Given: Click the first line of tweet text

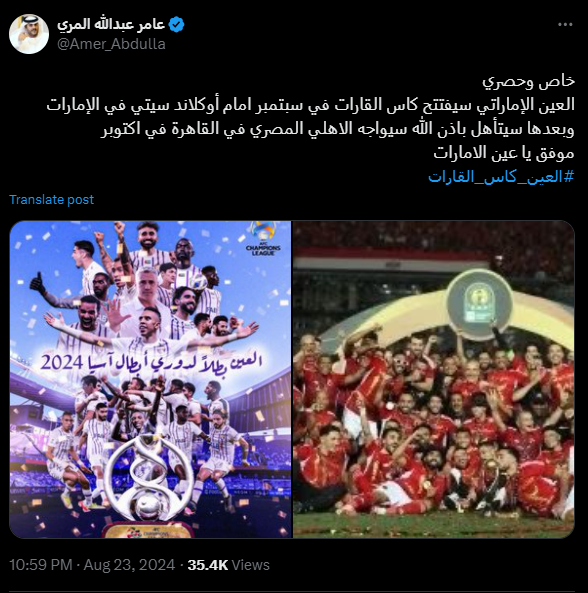Looking at the screenshot, I should [x=528, y=81].
